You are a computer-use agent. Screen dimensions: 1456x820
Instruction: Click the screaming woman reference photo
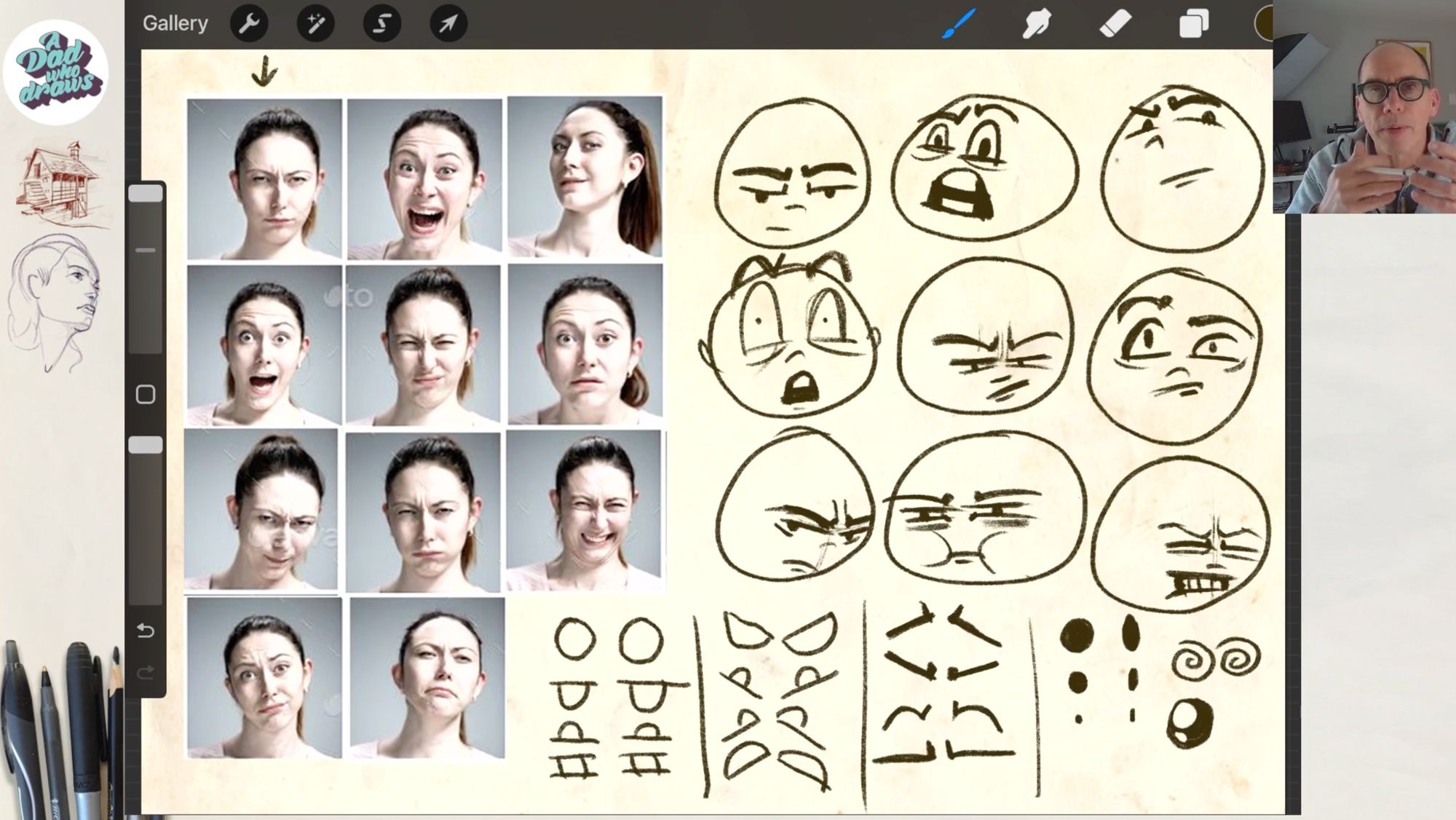[x=424, y=179]
